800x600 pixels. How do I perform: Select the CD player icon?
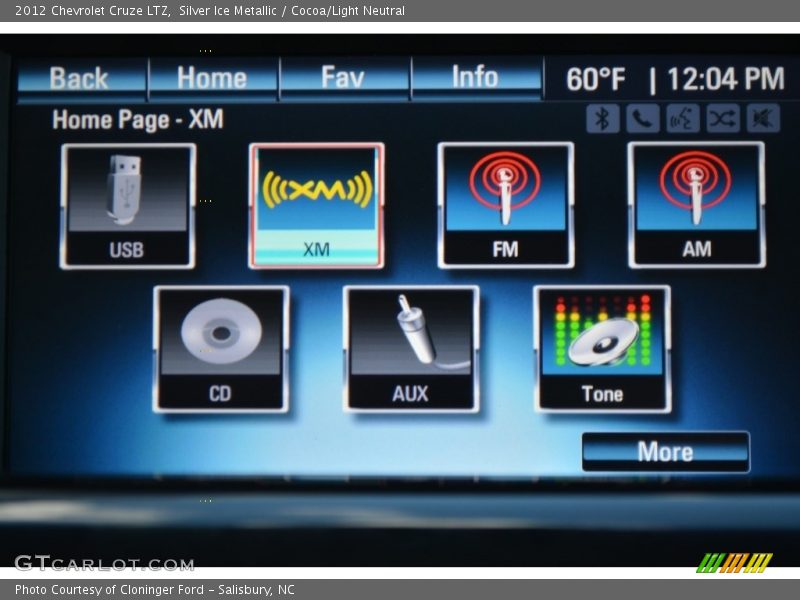tap(220, 349)
